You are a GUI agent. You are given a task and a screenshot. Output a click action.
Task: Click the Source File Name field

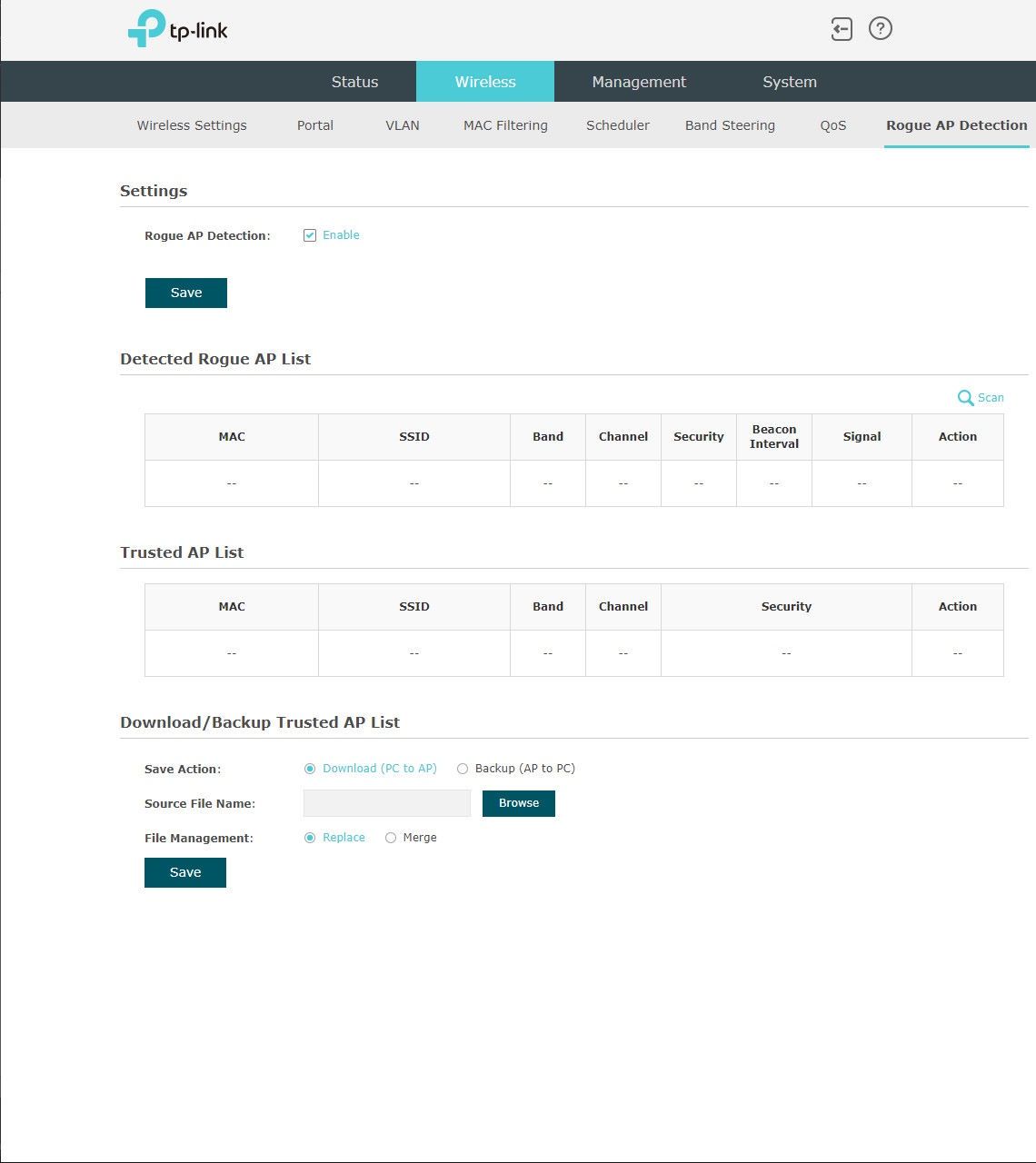click(387, 803)
